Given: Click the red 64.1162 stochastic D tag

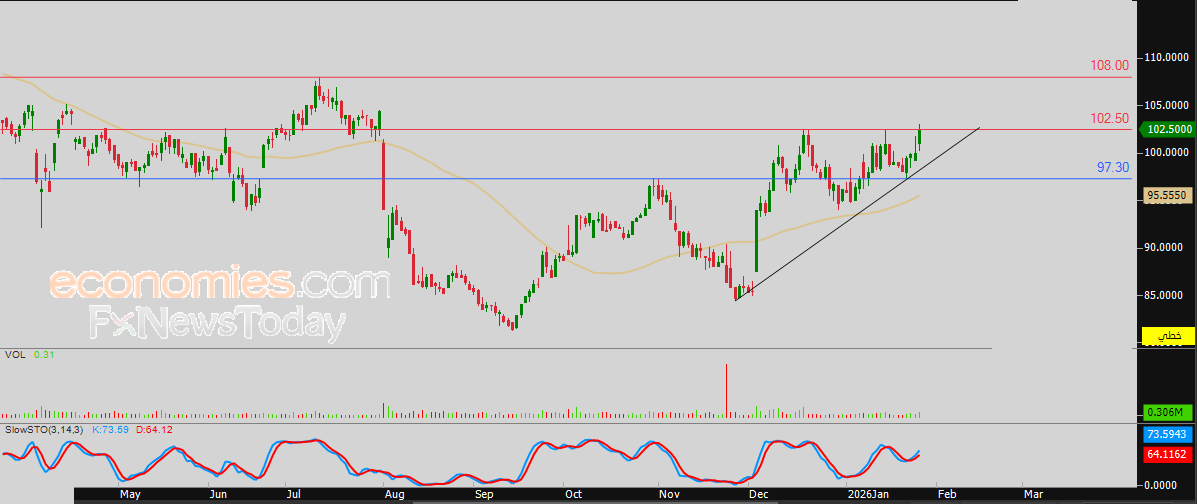Looking at the screenshot, I should tap(1166, 454).
